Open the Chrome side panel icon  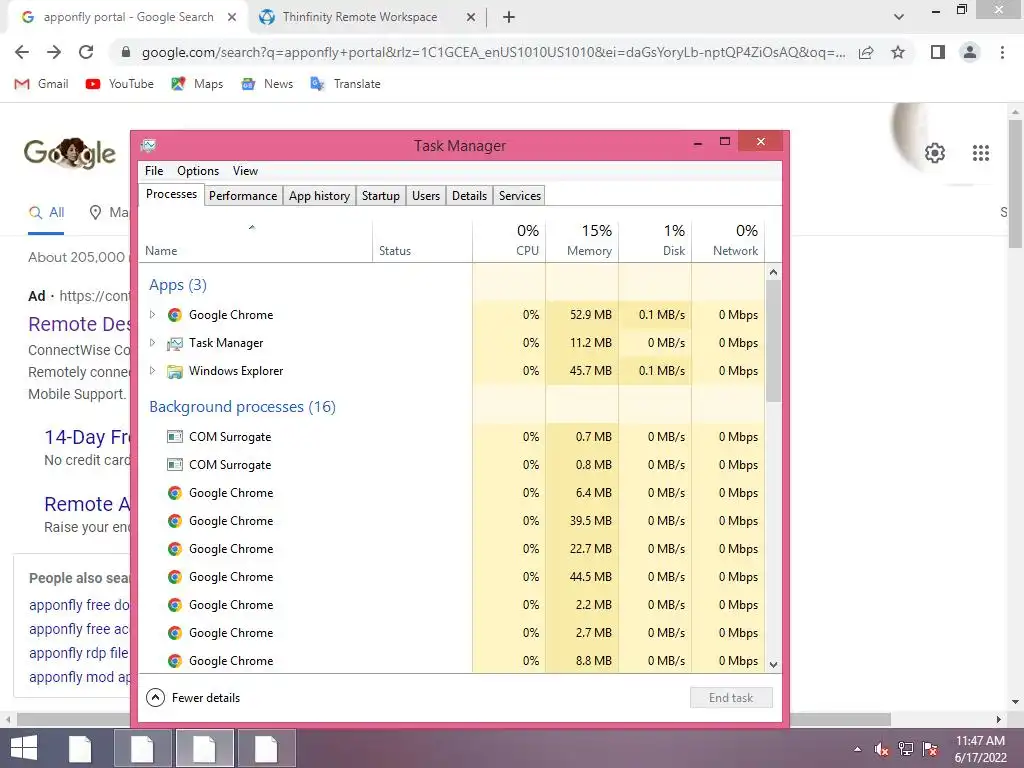click(x=938, y=52)
